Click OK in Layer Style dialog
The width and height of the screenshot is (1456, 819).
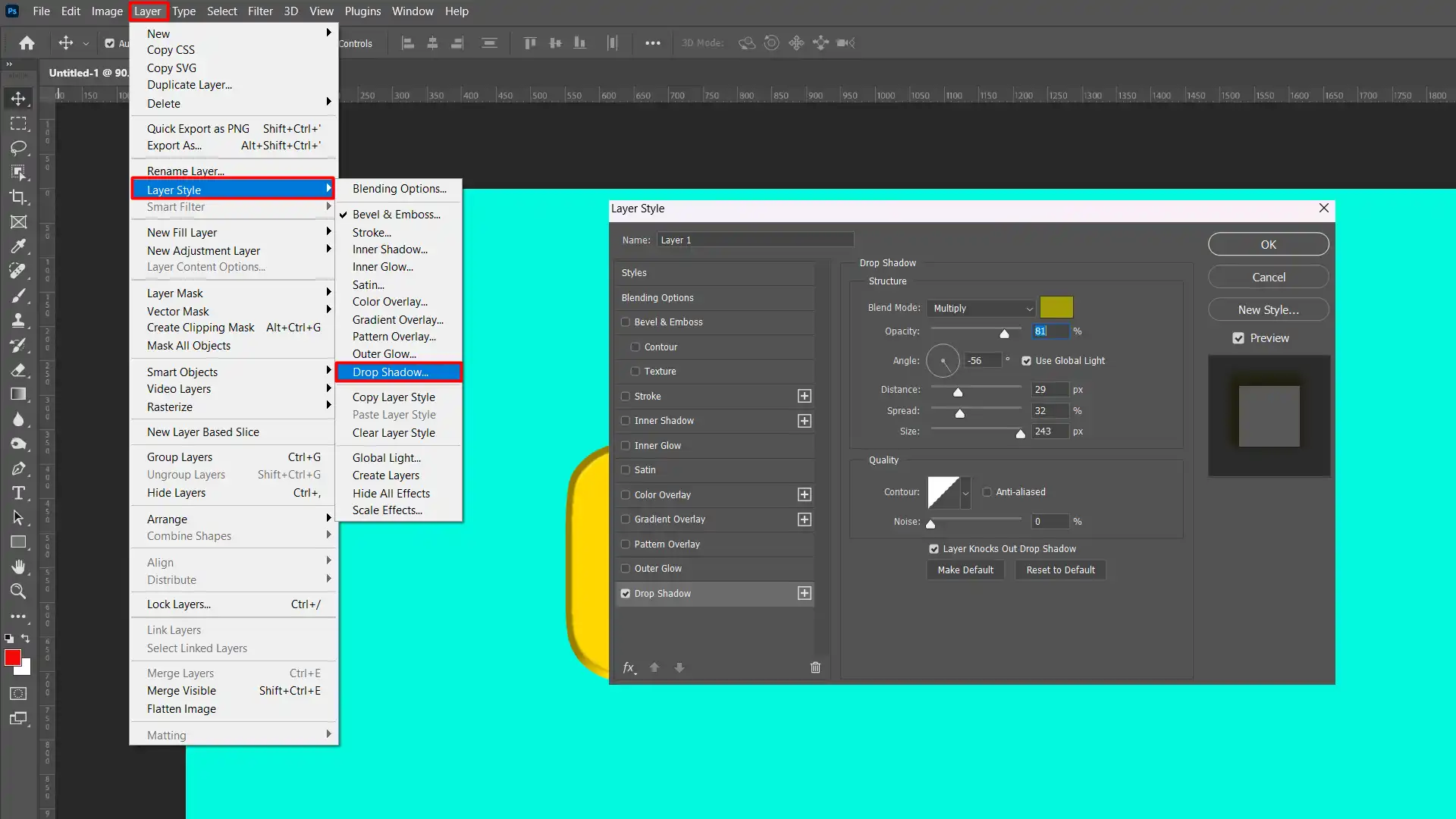point(1268,244)
